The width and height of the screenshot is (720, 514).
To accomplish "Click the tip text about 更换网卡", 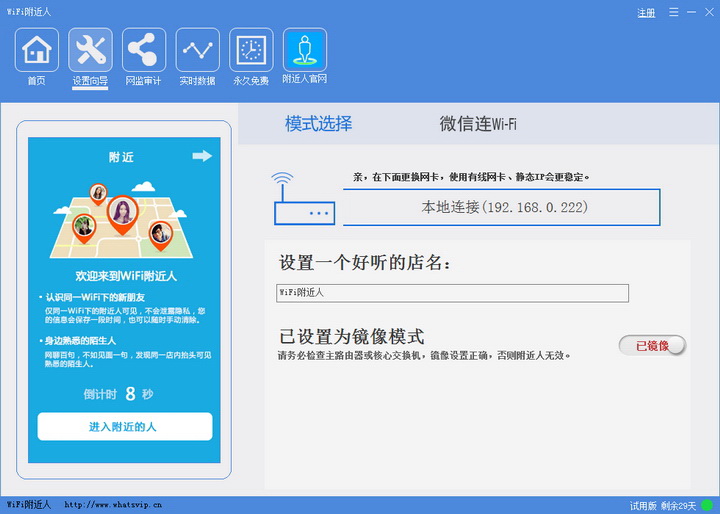I will 471,177.
